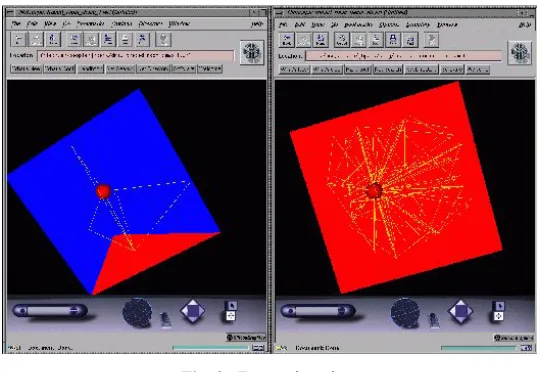Click the rotate trackball sphere under the red cube
The width and height of the screenshot is (542, 372).
pos(405,313)
